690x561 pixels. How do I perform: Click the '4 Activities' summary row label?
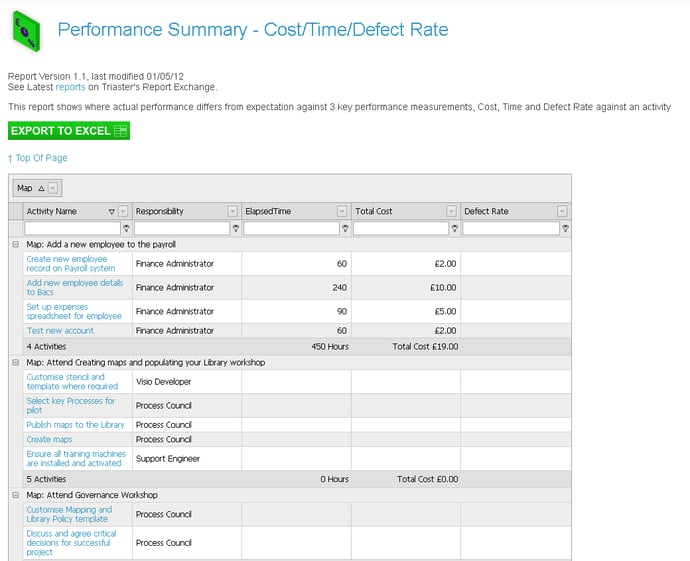[46, 347]
